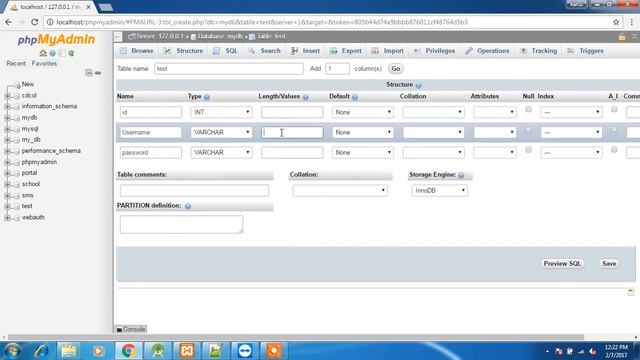Image resolution: width=640 pixels, height=360 pixels.
Task: Open Type dropdown for Username row
Action: tap(221, 132)
